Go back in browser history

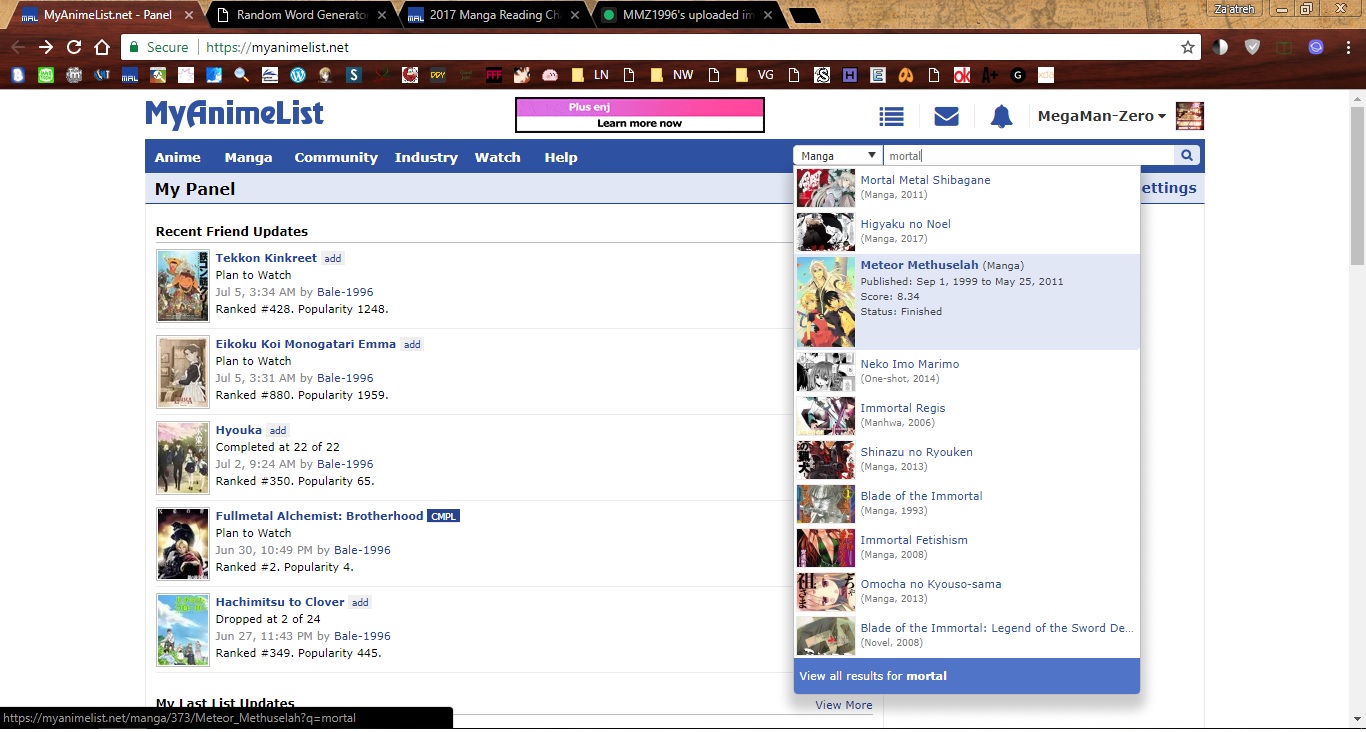coord(18,47)
